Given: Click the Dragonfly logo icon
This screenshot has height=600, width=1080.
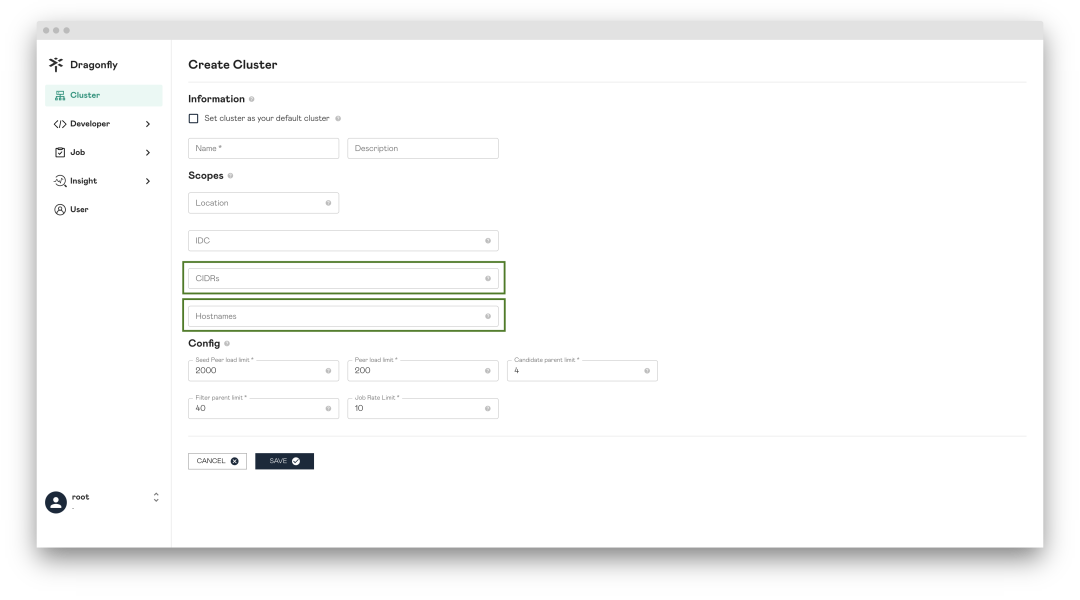Looking at the screenshot, I should tap(56, 65).
